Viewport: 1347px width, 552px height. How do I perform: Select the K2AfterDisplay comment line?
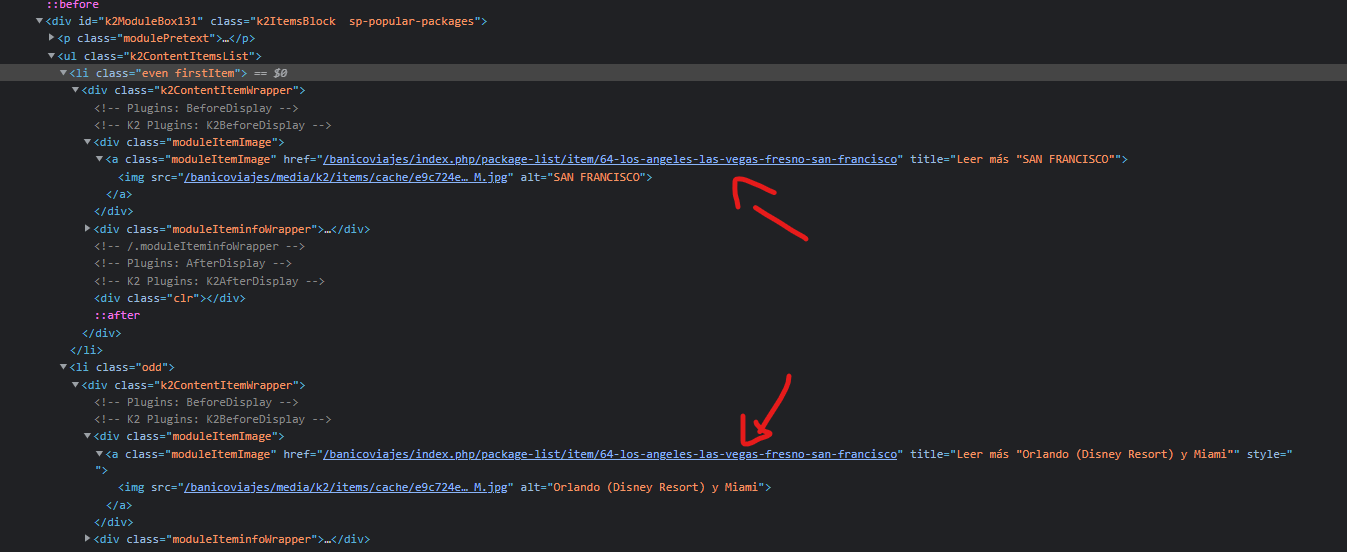[x=209, y=281]
